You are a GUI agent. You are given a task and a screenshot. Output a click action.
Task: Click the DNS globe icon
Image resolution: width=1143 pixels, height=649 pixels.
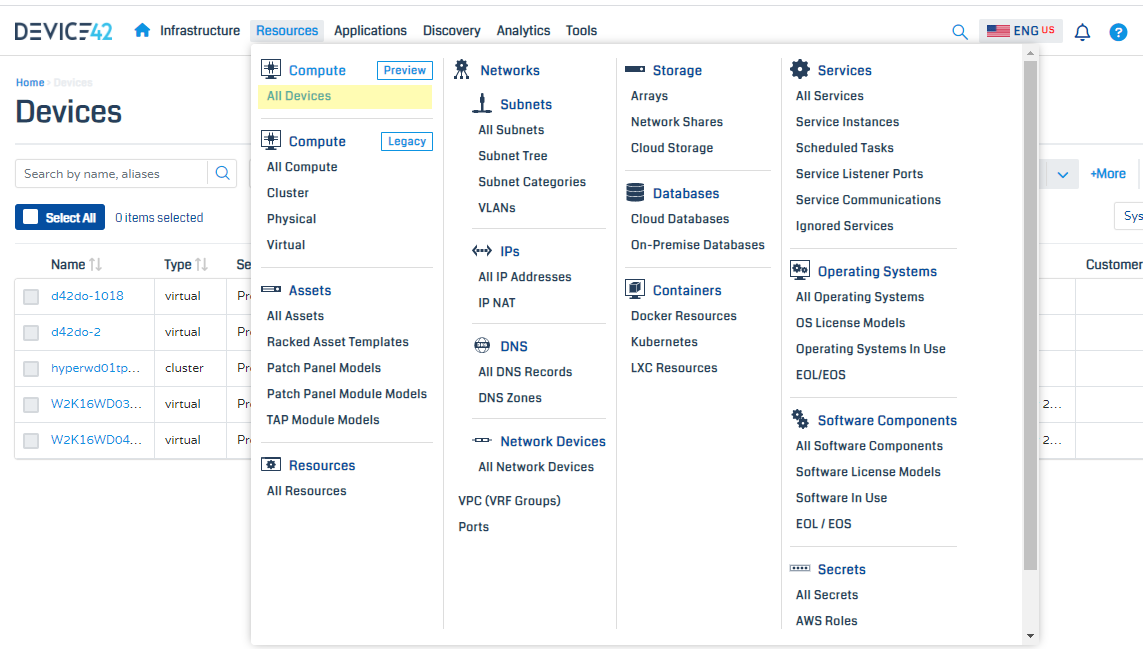tap(482, 345)
